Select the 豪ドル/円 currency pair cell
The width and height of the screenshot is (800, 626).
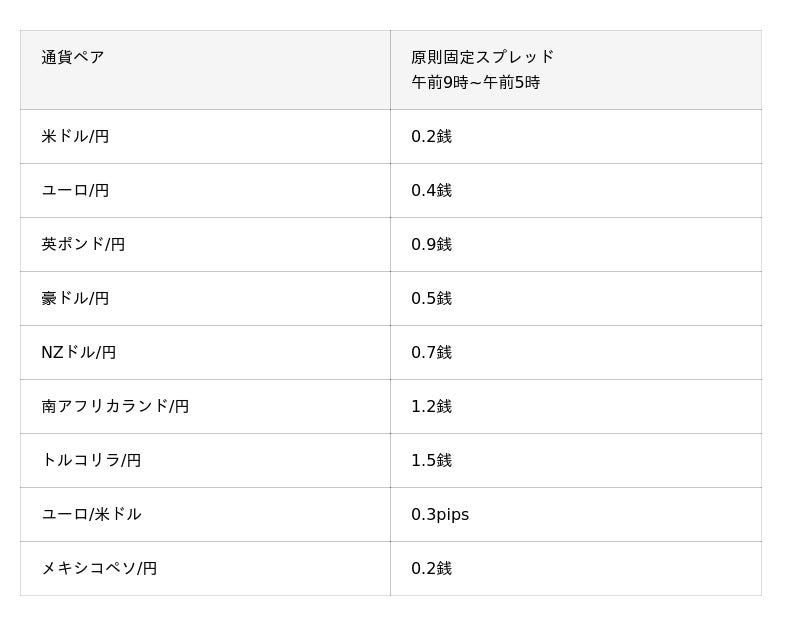coord(75,299)
